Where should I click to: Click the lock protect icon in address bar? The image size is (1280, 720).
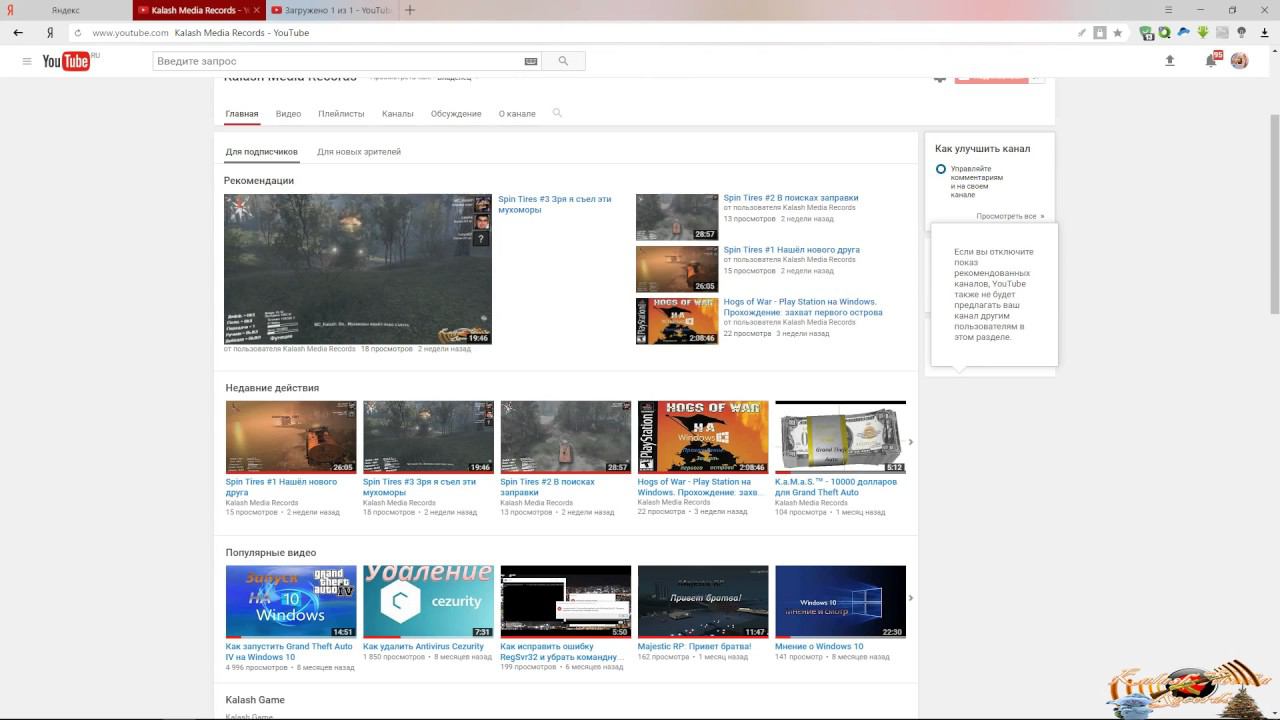(1100, 33)
